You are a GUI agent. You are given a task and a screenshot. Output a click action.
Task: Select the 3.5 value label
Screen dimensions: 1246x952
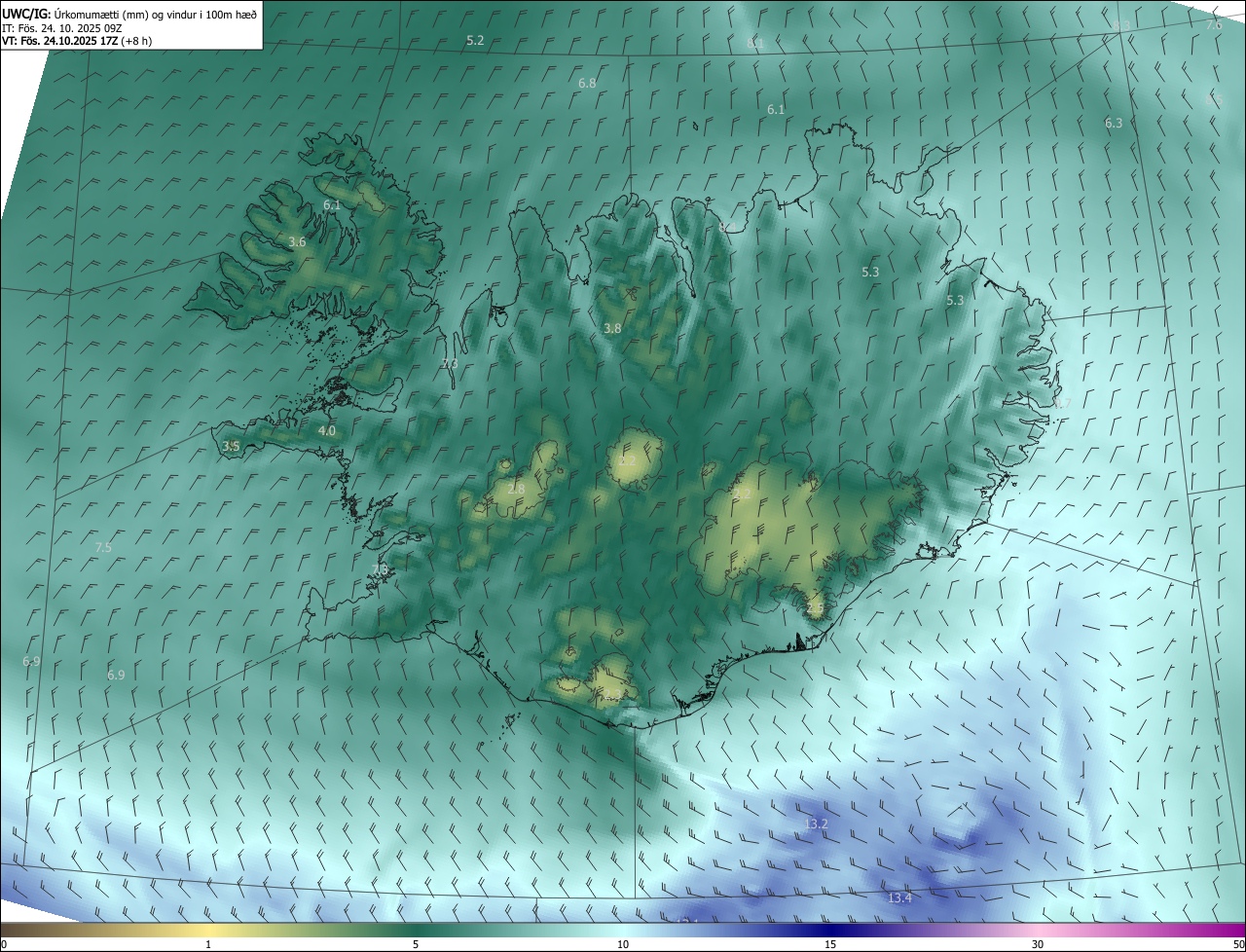[231, 447]
